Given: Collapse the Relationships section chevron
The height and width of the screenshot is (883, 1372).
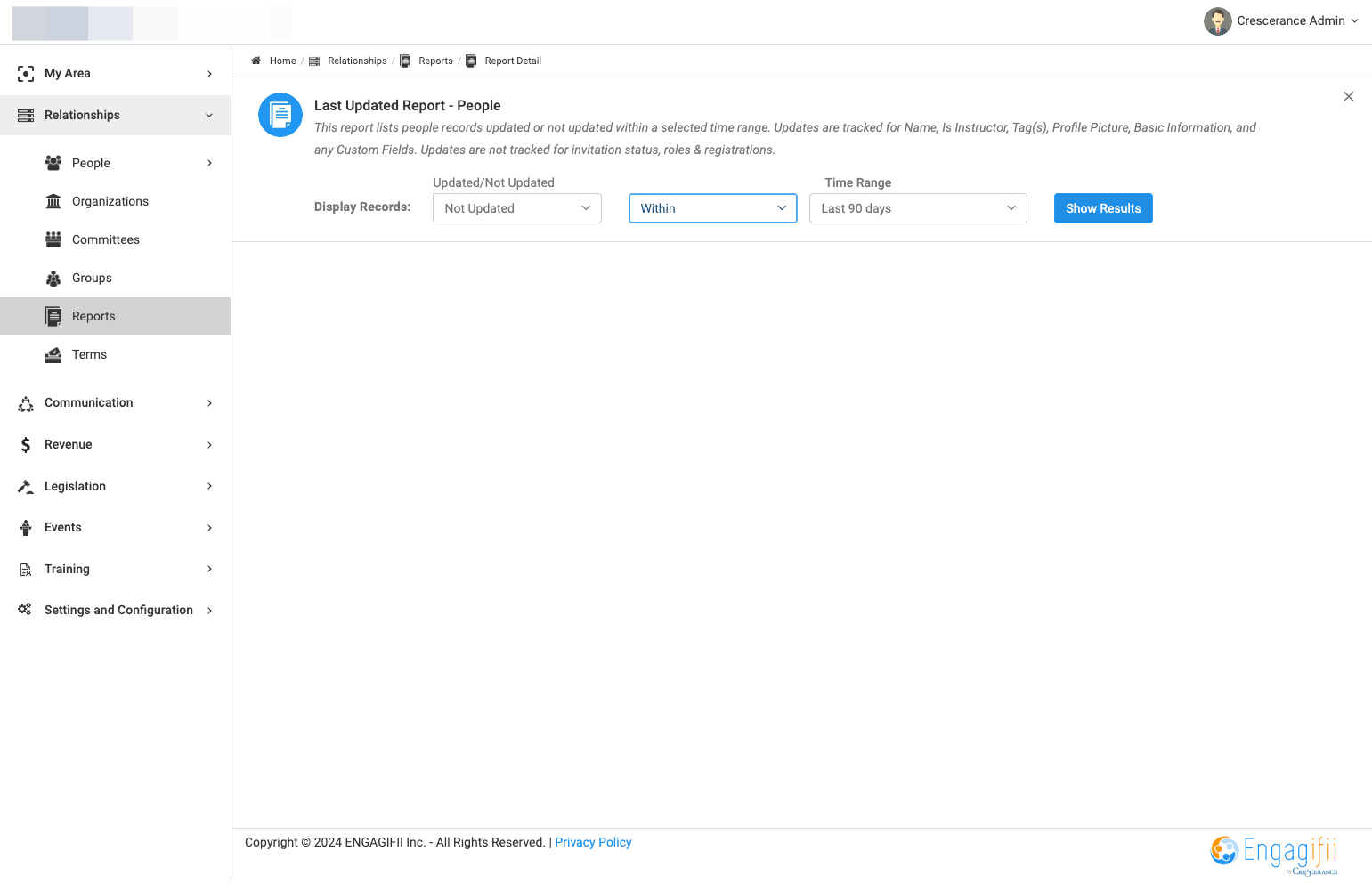Looking at the screenshot, I should click(x=209, y=116).
